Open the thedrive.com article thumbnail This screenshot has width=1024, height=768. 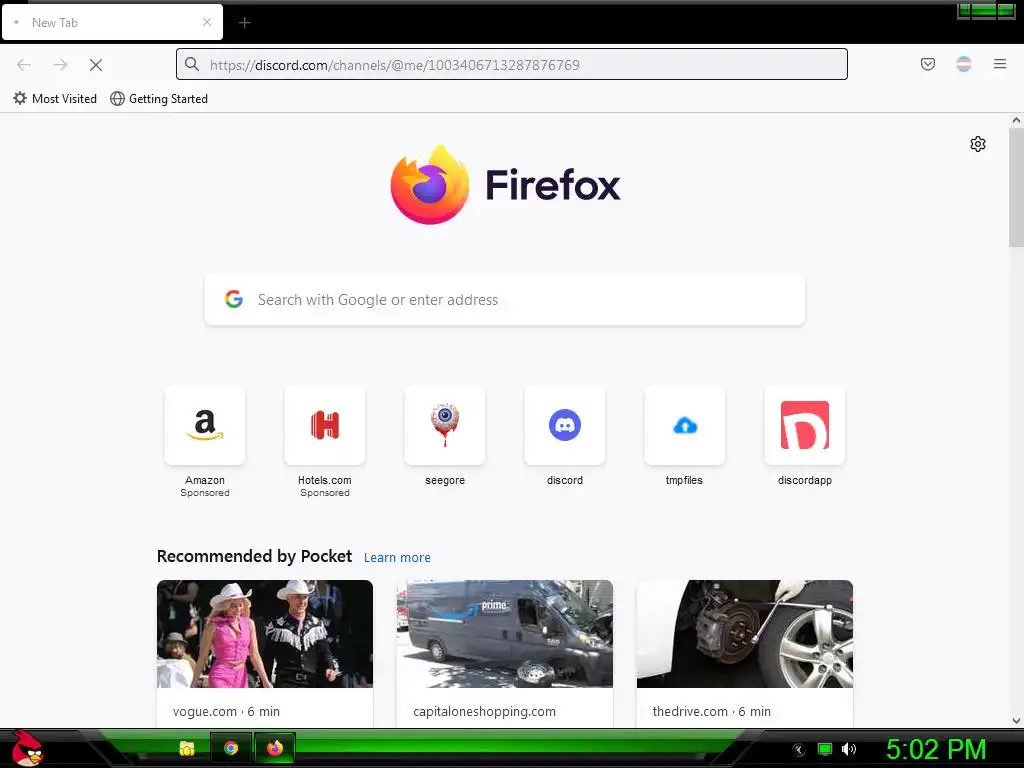tap(744, 633)
